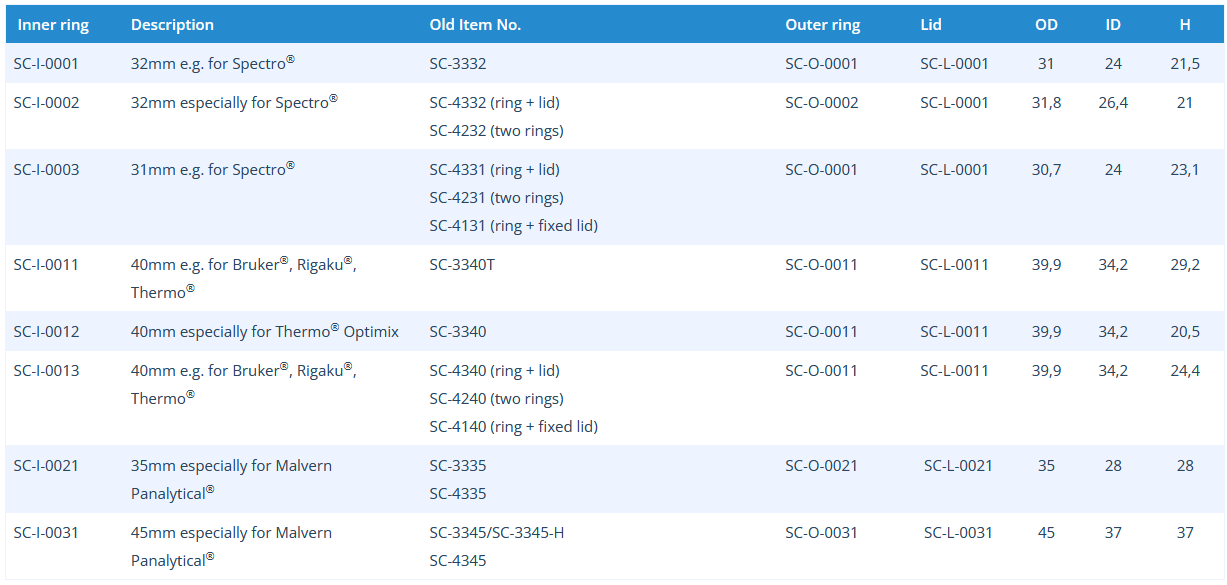
Task: Select the Description column header
Action: point(172,25)
